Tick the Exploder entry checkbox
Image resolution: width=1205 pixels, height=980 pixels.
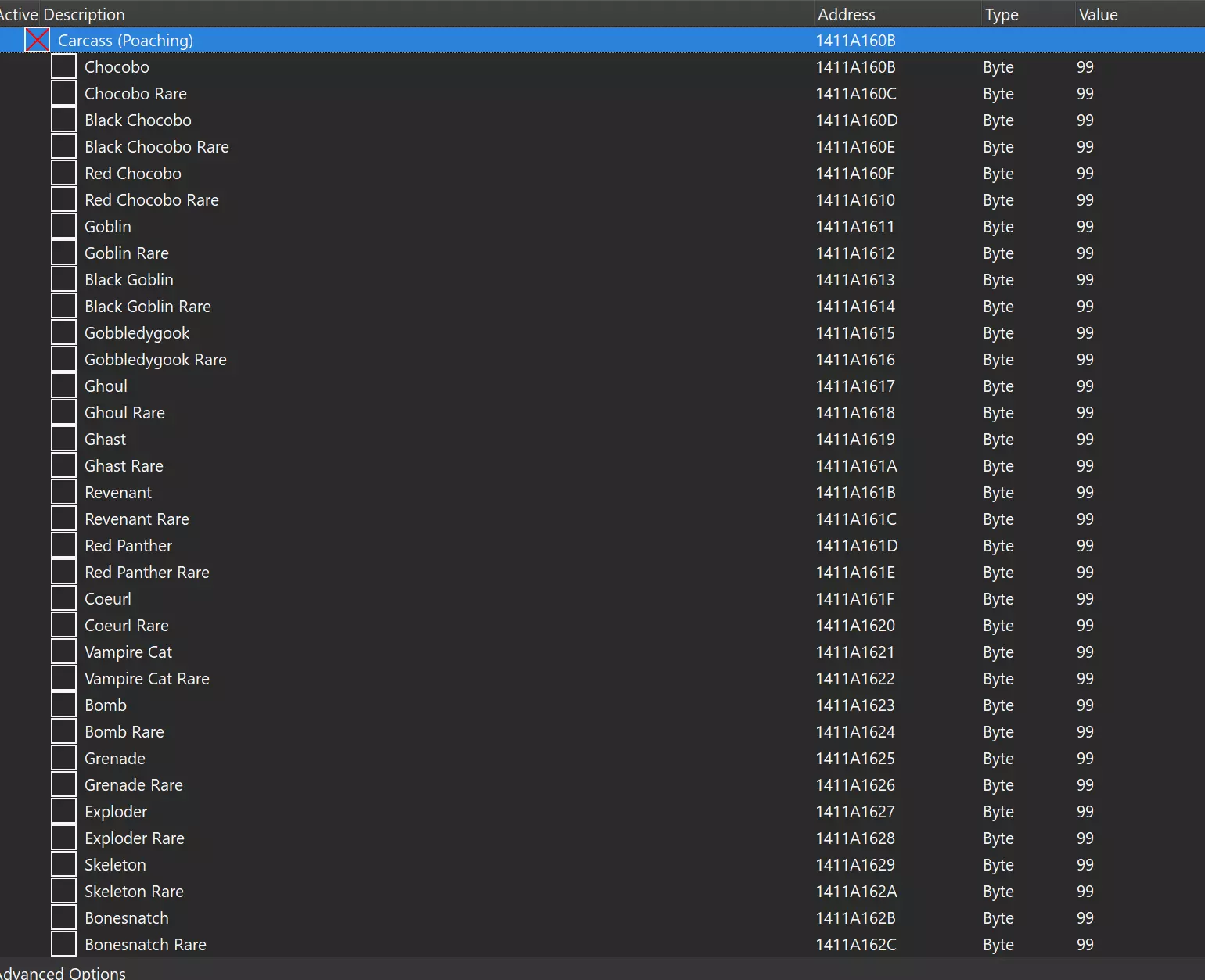pos(63,811)
